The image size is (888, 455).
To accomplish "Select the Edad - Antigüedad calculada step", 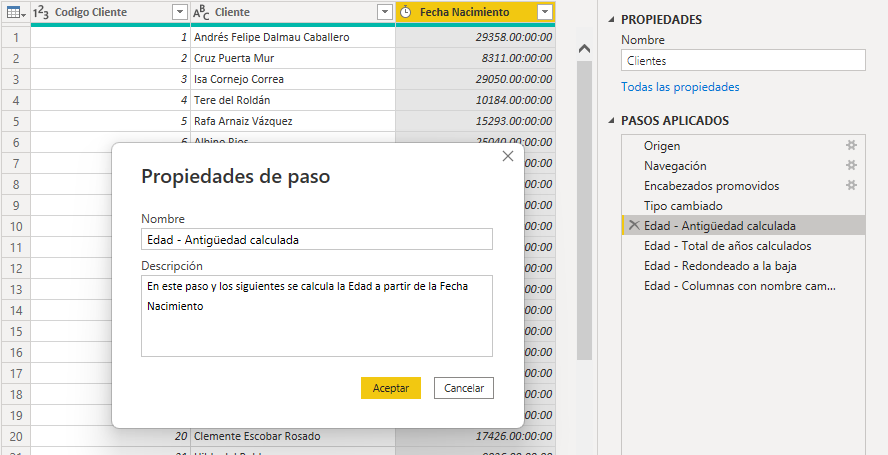I will click(x=743, y=225).
